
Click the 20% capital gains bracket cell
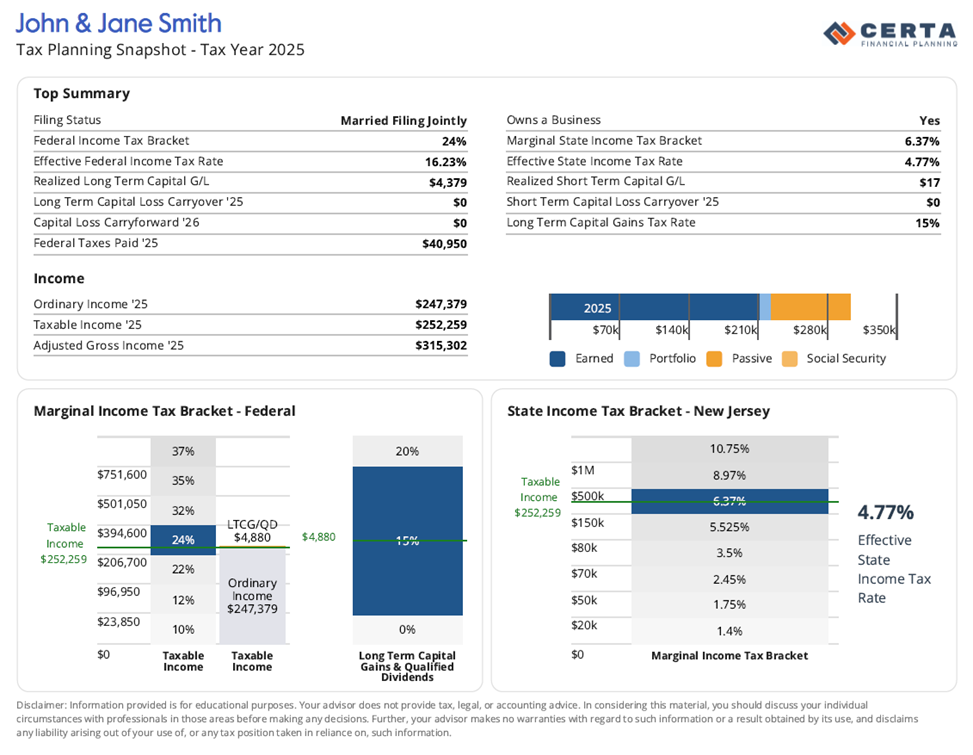[408, 451]
